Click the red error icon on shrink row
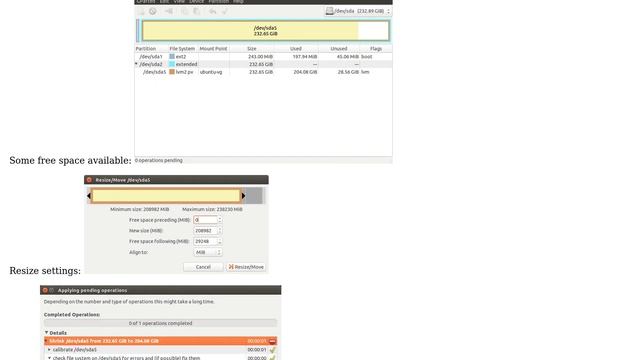 coord(272,341)
